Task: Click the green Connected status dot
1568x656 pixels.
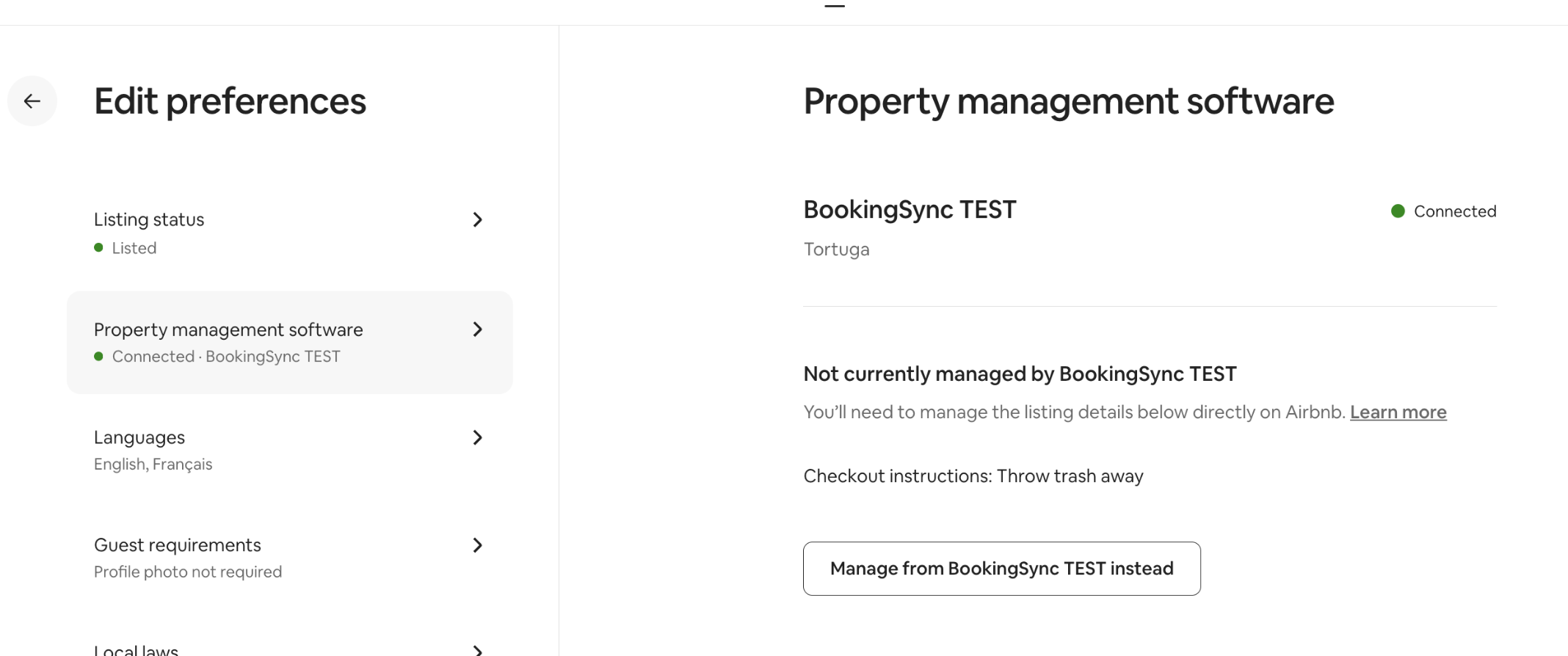Action: point(1398,211)
